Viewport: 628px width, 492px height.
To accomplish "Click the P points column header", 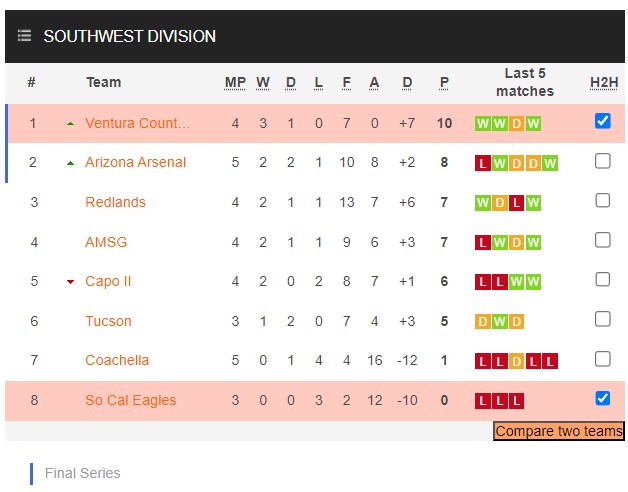I will pyautogui.click(x=444, y=82).
